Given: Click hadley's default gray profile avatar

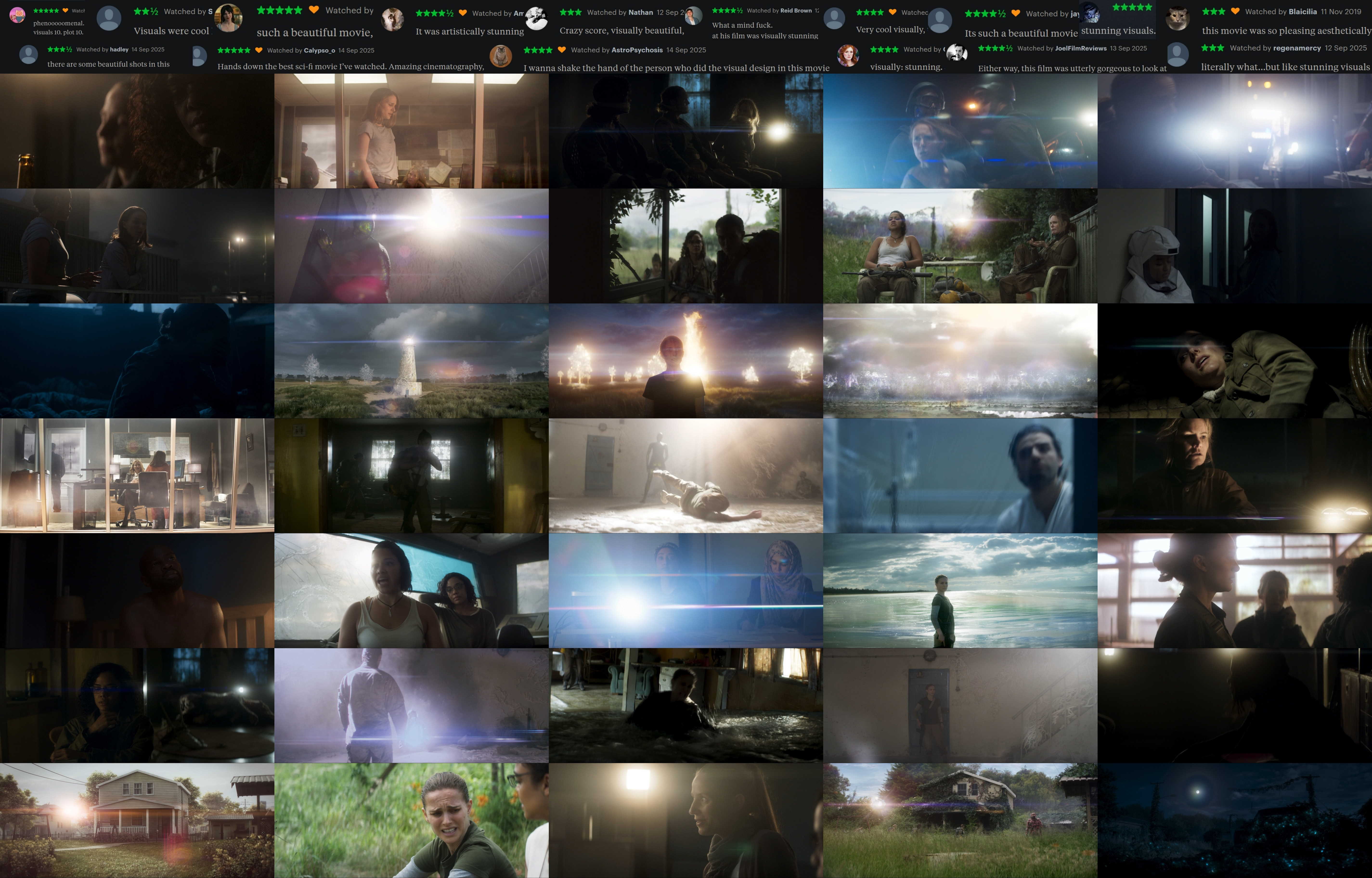Looking at the screenshot, I should pos(28,55).
